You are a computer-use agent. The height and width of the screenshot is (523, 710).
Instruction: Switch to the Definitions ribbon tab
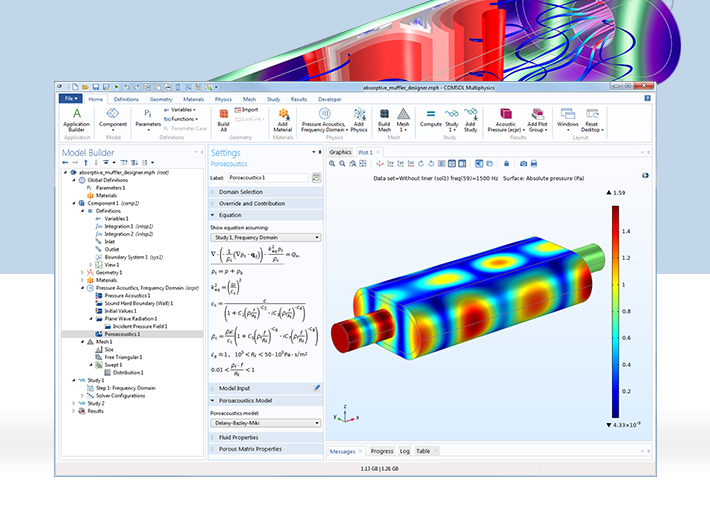(126, 99)
